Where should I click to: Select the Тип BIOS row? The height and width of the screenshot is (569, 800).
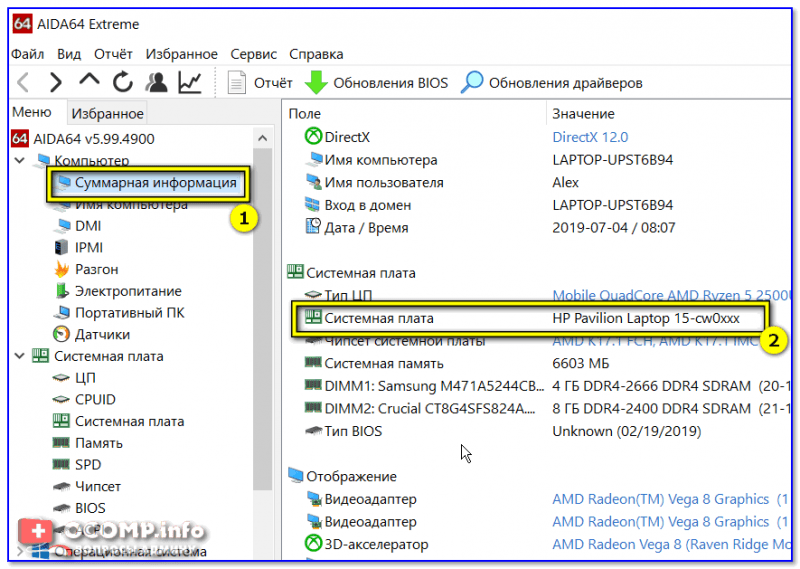point(539,431)
